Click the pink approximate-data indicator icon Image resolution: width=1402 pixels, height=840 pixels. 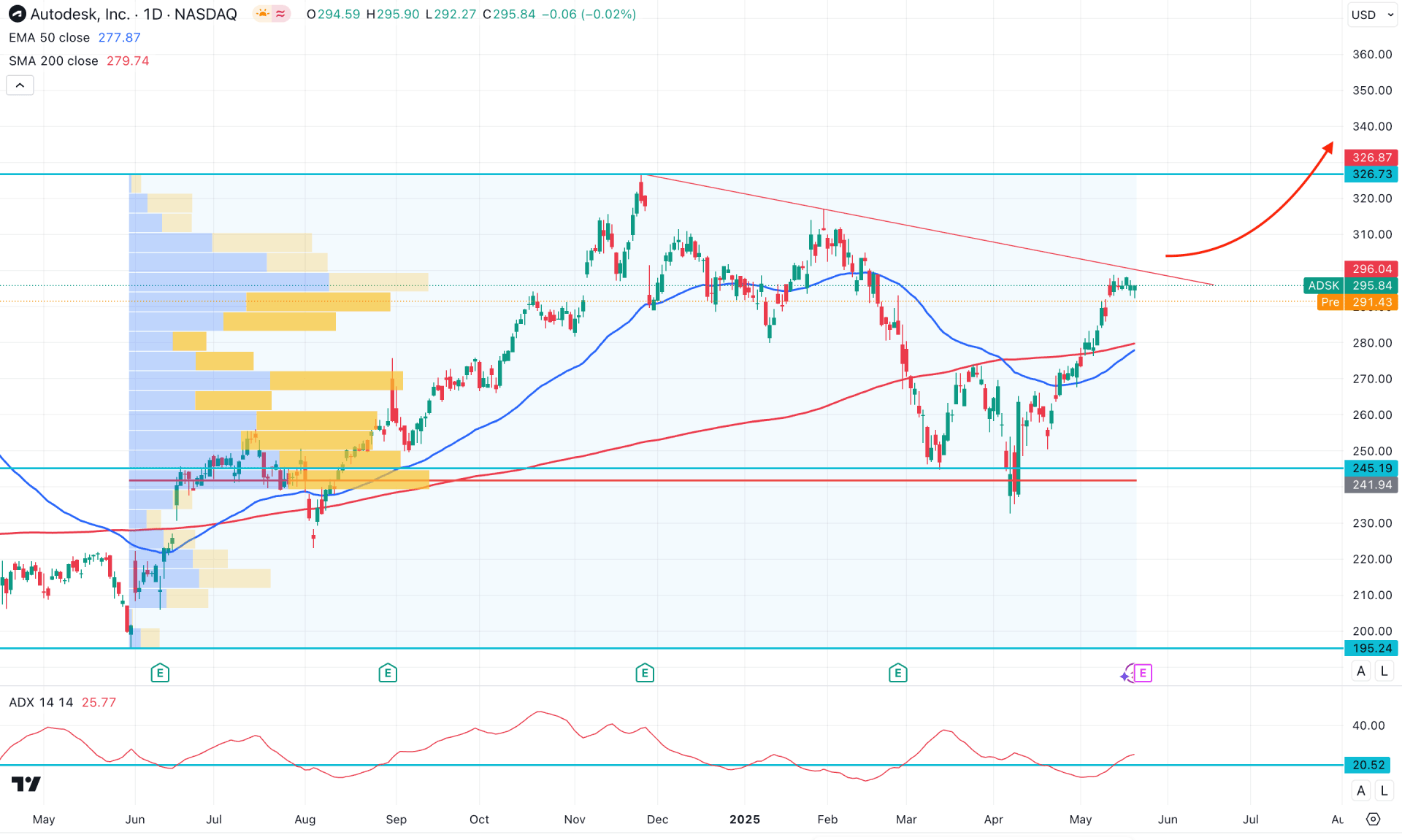(x=281, y=14)
